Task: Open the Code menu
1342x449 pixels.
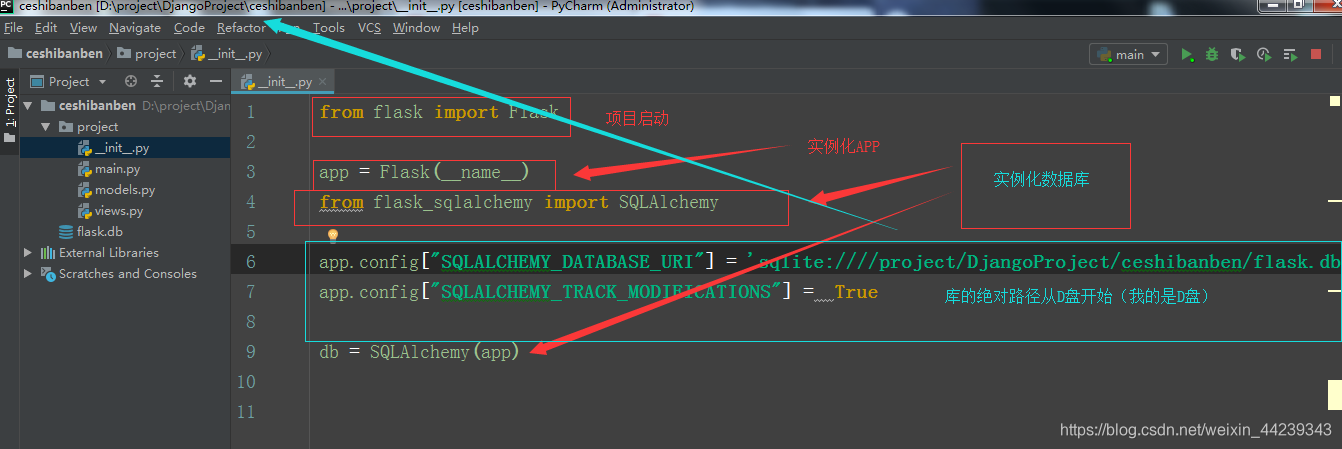Action: pos(189,28)
